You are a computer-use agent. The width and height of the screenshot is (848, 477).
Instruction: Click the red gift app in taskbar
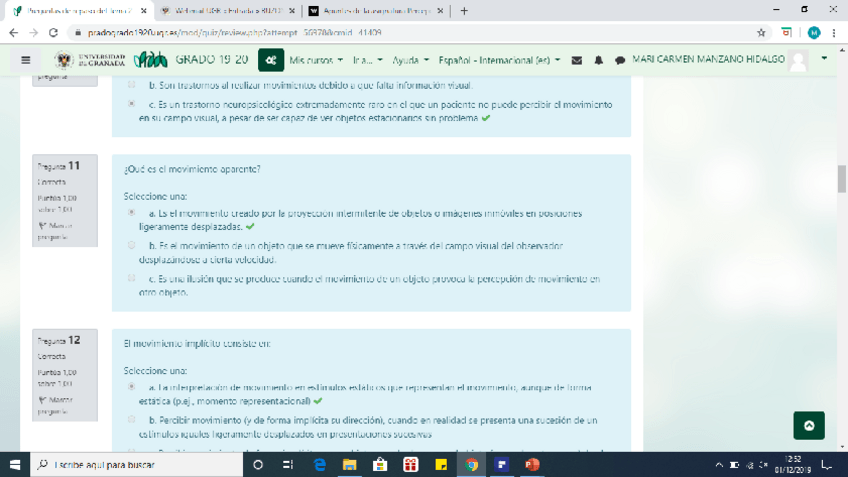coord(410,465)
